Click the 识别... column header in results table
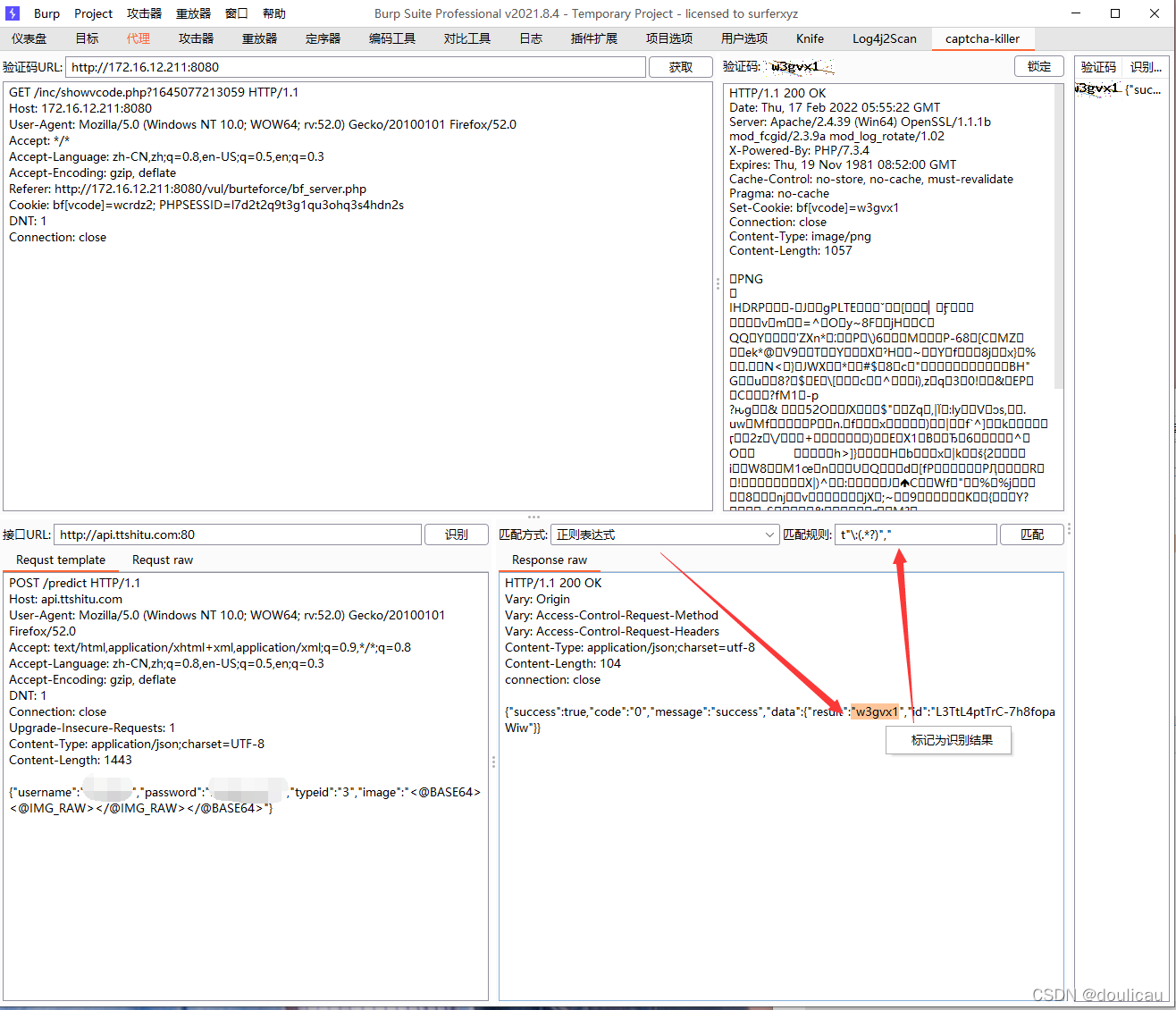Image resolution: width=1176 pixels, height=1010 pixels. (1146, 67)
